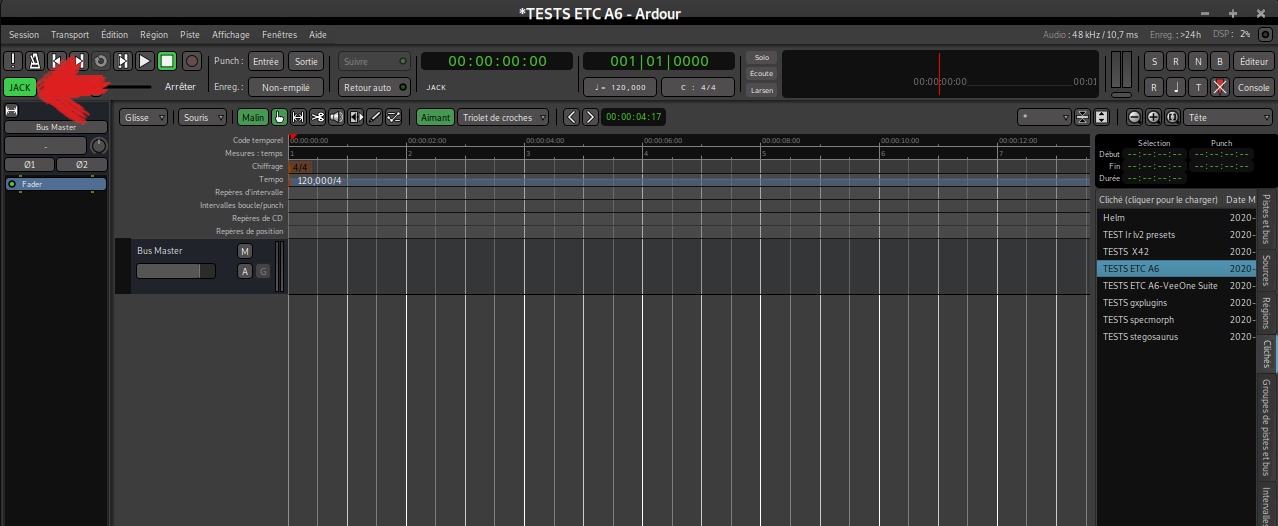
Task: Arm global recording with the red record button
Action: pyautogui.click(x=191, y=61)
